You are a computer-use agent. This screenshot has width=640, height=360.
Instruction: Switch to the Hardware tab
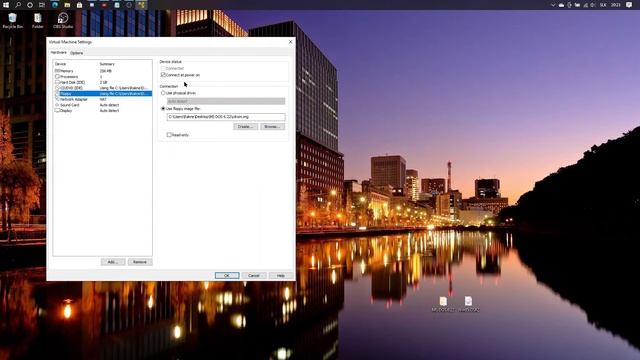(x=58, y=53)
